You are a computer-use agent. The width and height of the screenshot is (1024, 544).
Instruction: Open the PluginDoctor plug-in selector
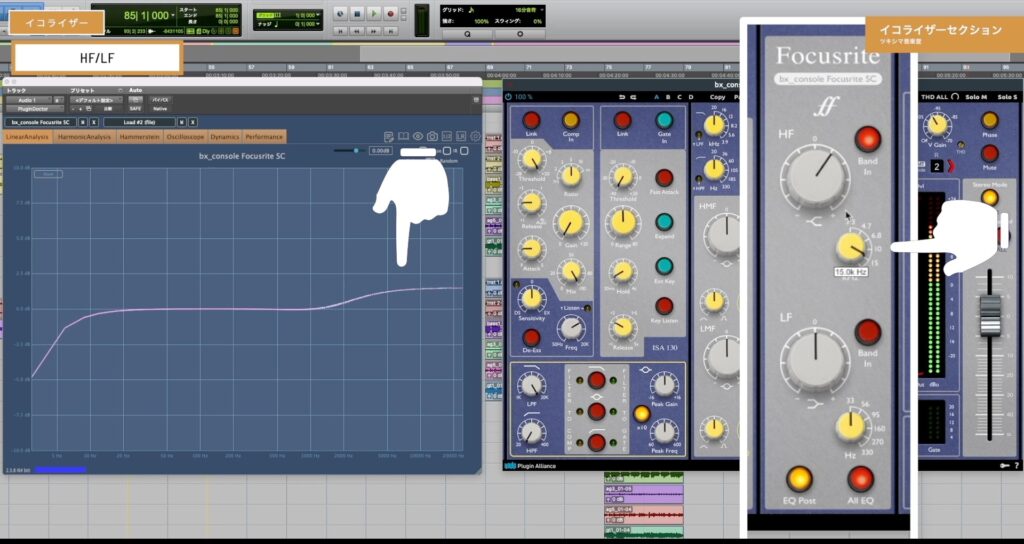35,108
